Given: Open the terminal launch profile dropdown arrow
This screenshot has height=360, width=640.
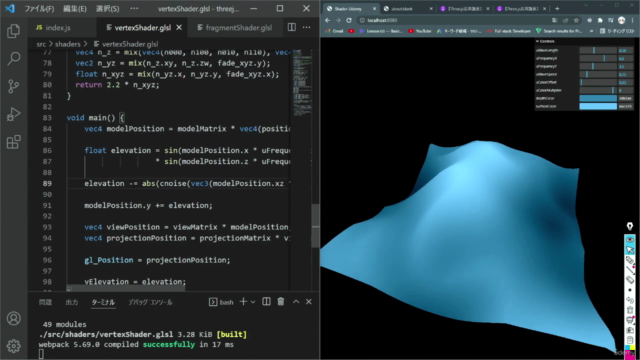Looking at the screenshot, I should (x=253, y=302).
